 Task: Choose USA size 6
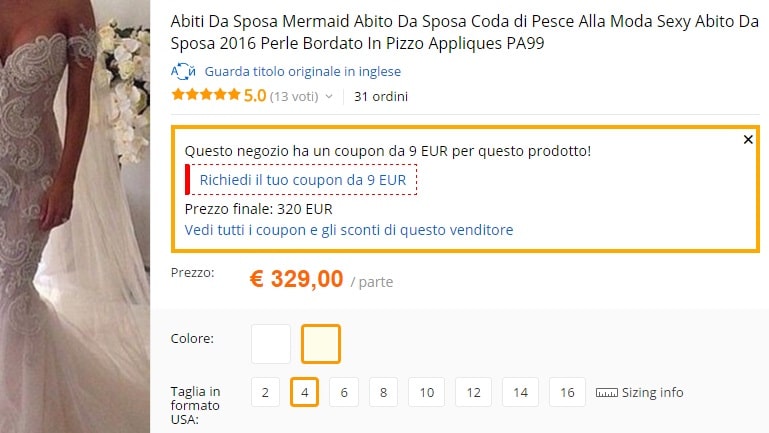(344, 392)
